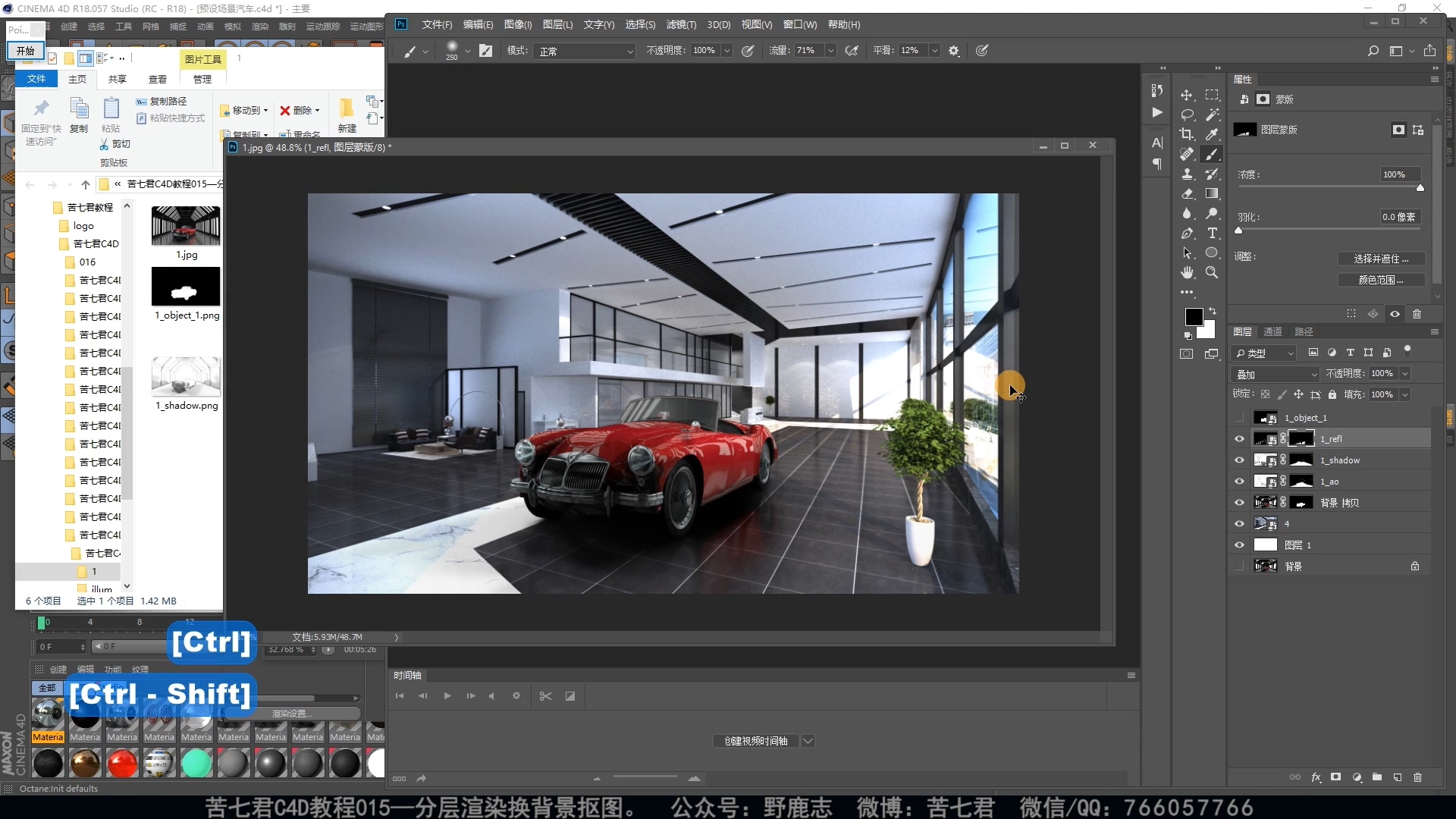Viewport: 1456px width, 819px height.
Task: Open the layer blend mode 叠加 dropdown
Action: [x=1277, y=374]
